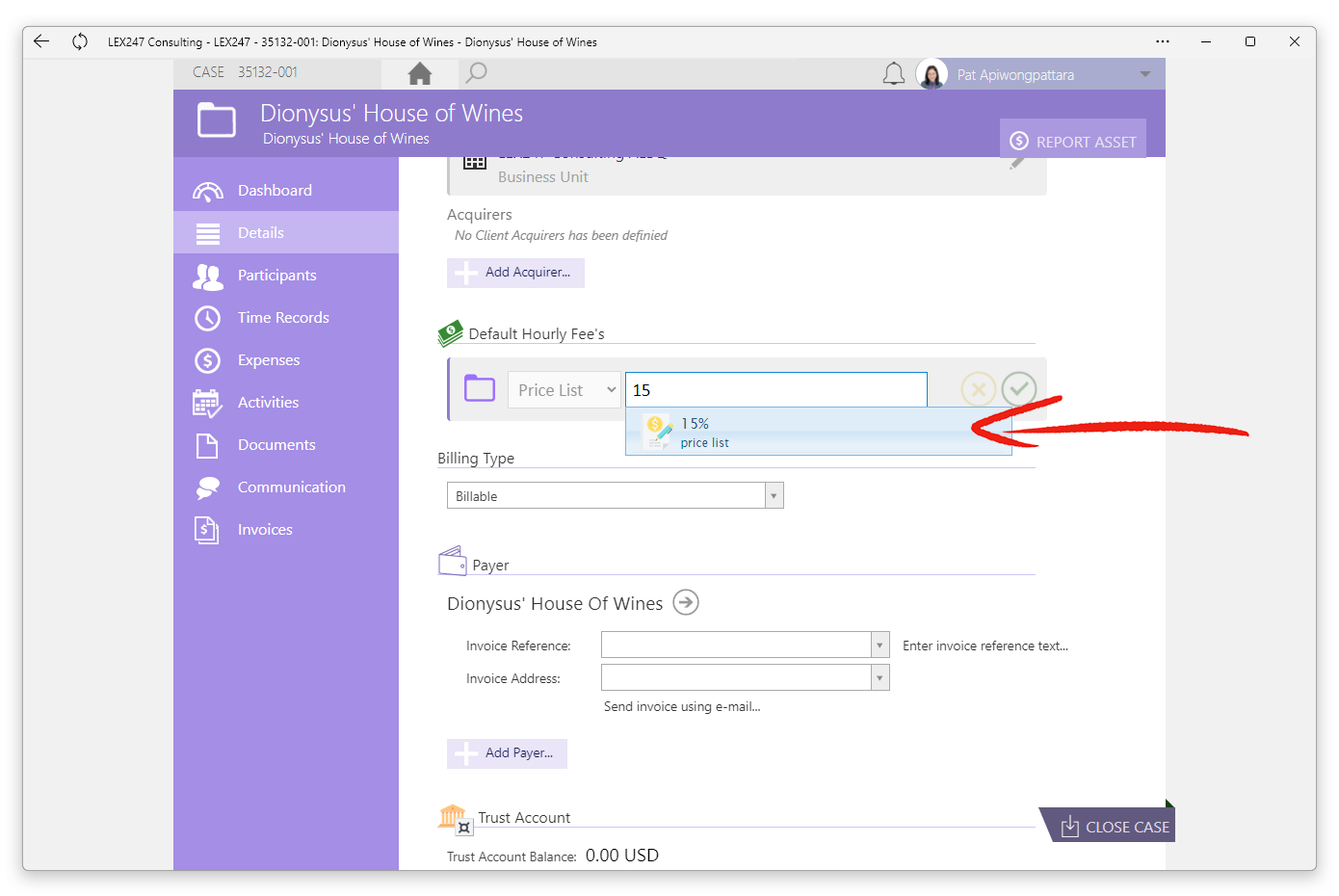Open the Expenses section
Viewport: 1339px width, 896px height.
286,359
